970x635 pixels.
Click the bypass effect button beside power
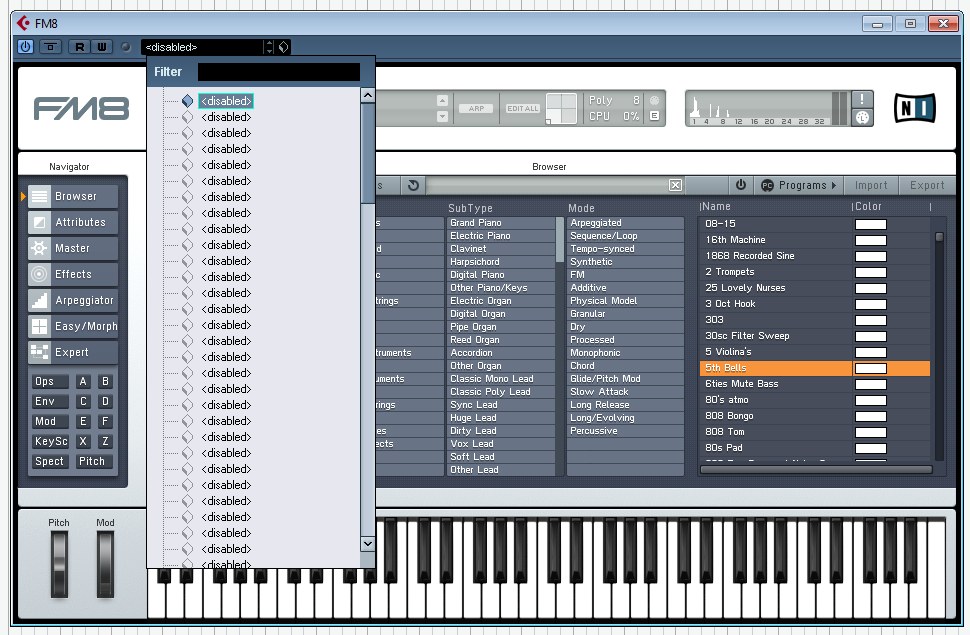[x=51, y=46]
